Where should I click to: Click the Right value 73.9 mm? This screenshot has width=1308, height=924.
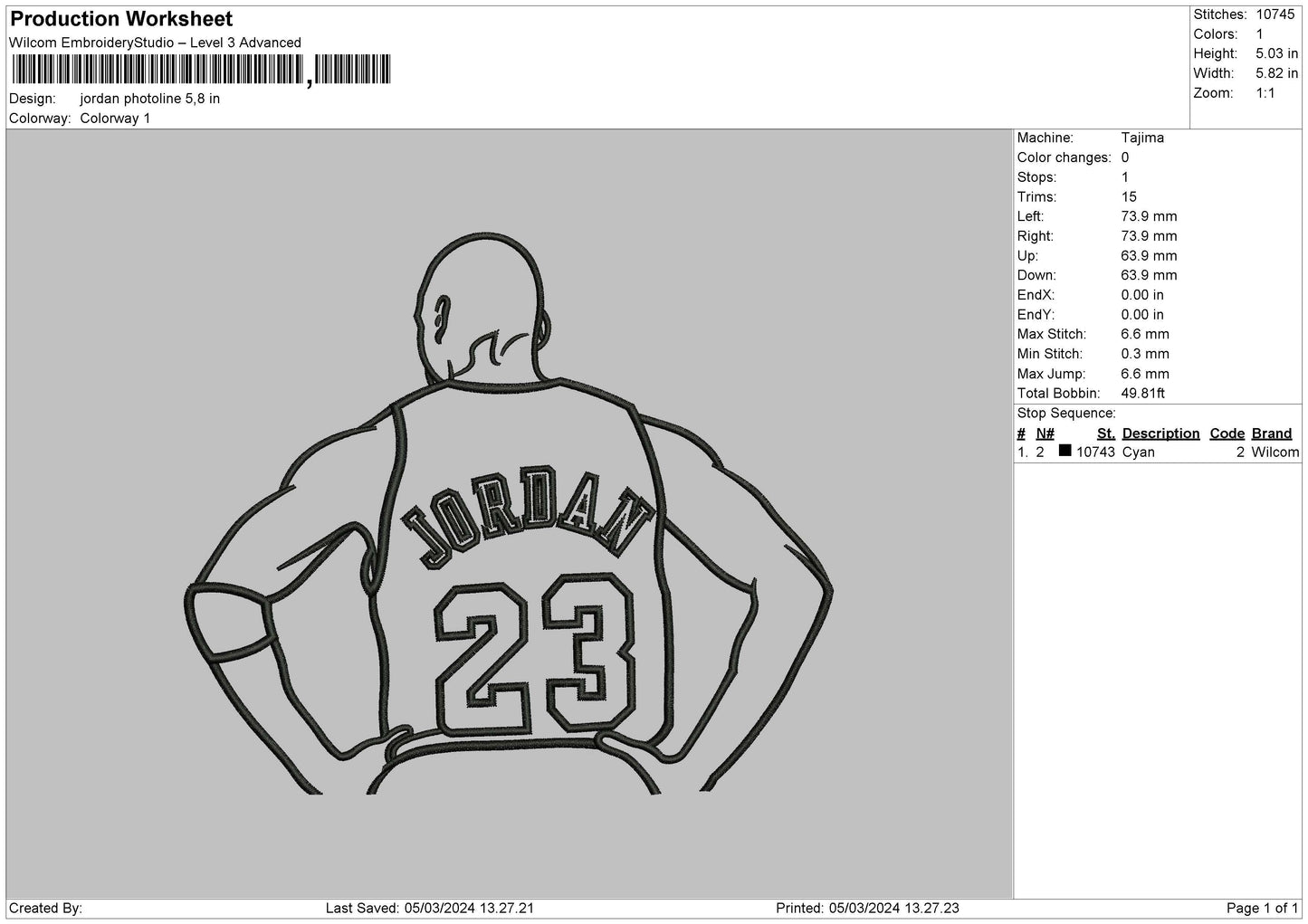(x=1149, y=236)
